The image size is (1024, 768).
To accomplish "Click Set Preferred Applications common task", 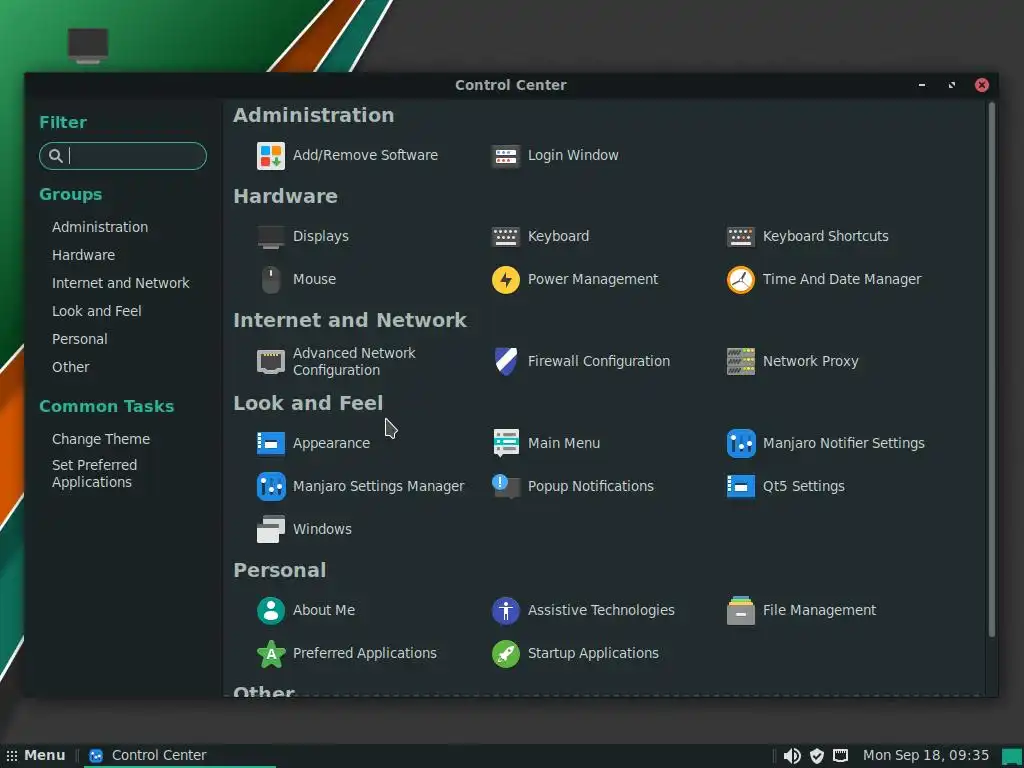I will [95, 473].
